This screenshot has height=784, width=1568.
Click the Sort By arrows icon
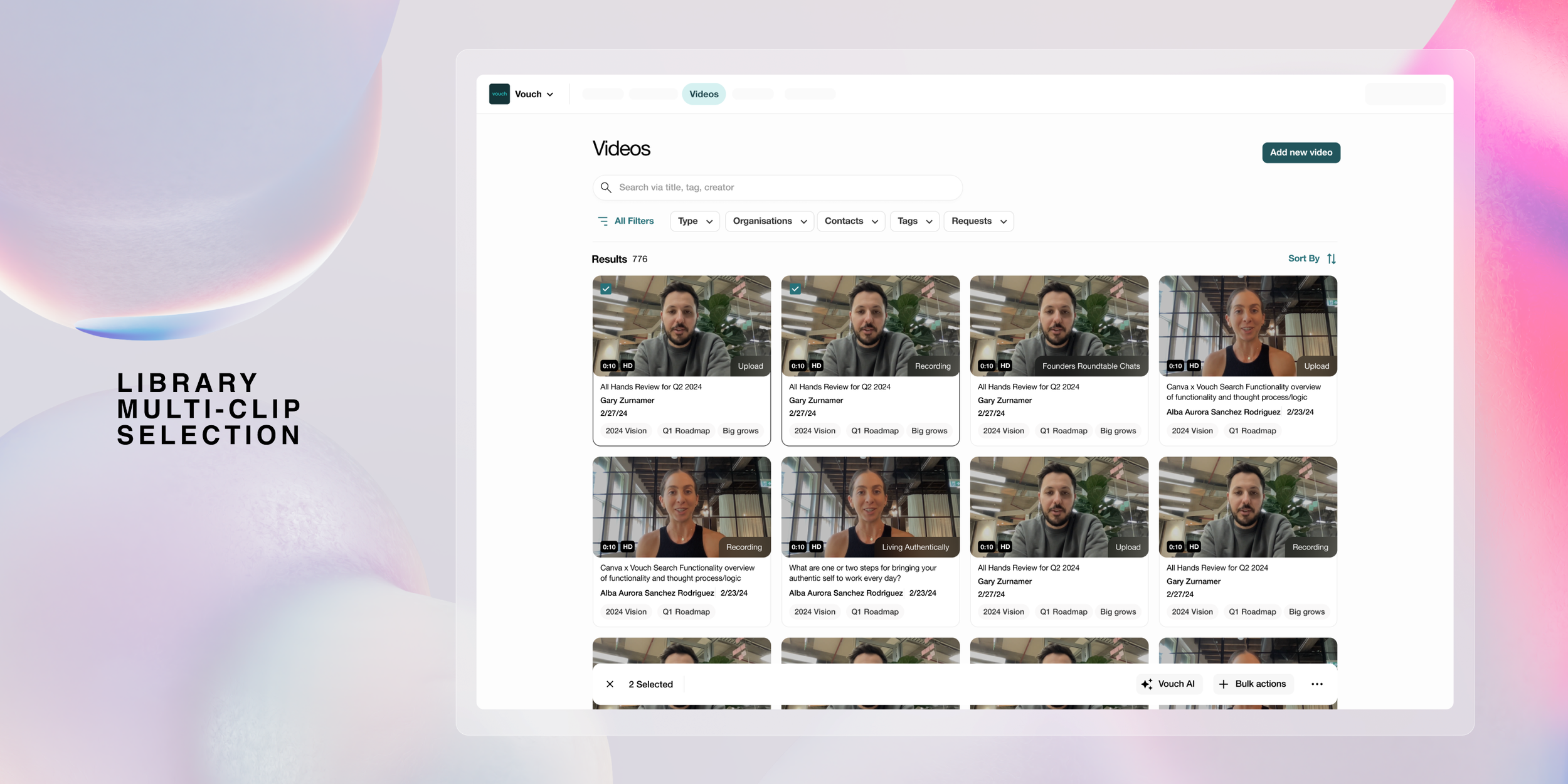tap(1332, 258)
